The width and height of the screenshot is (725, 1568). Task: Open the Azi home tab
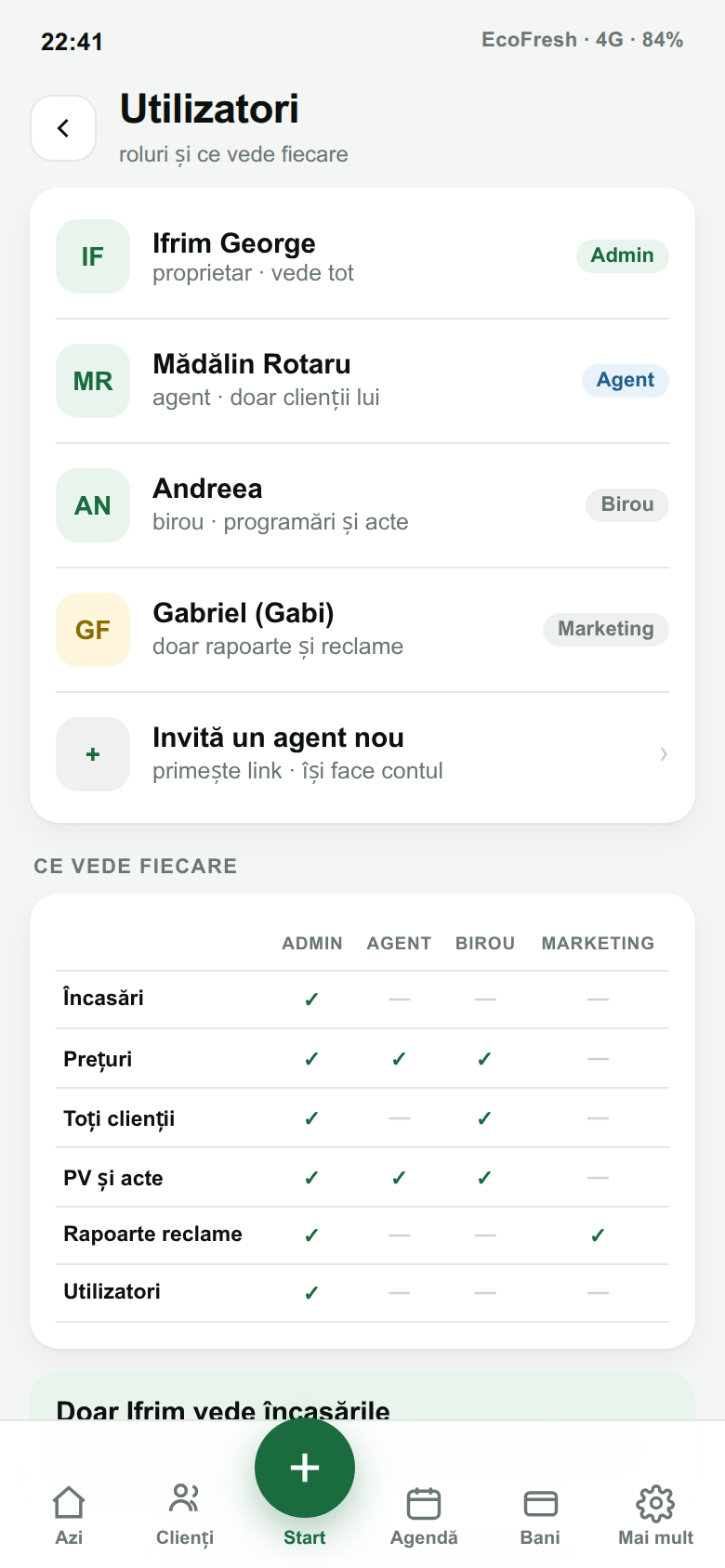point(69,1515)
